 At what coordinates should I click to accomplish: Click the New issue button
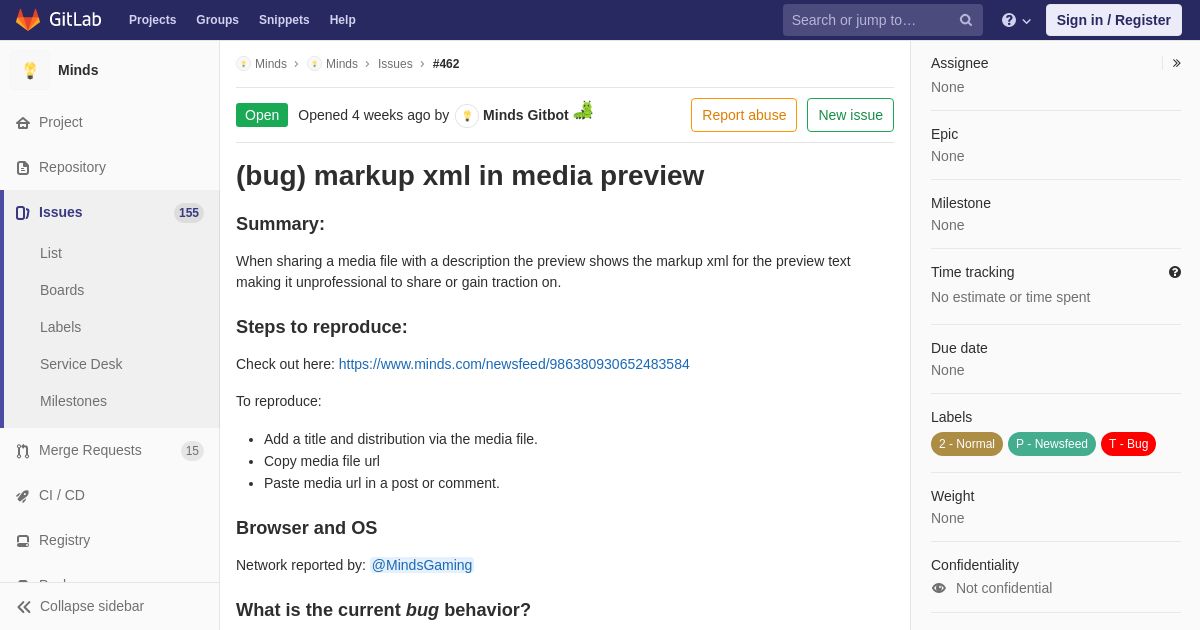click(x=850, y=115)
